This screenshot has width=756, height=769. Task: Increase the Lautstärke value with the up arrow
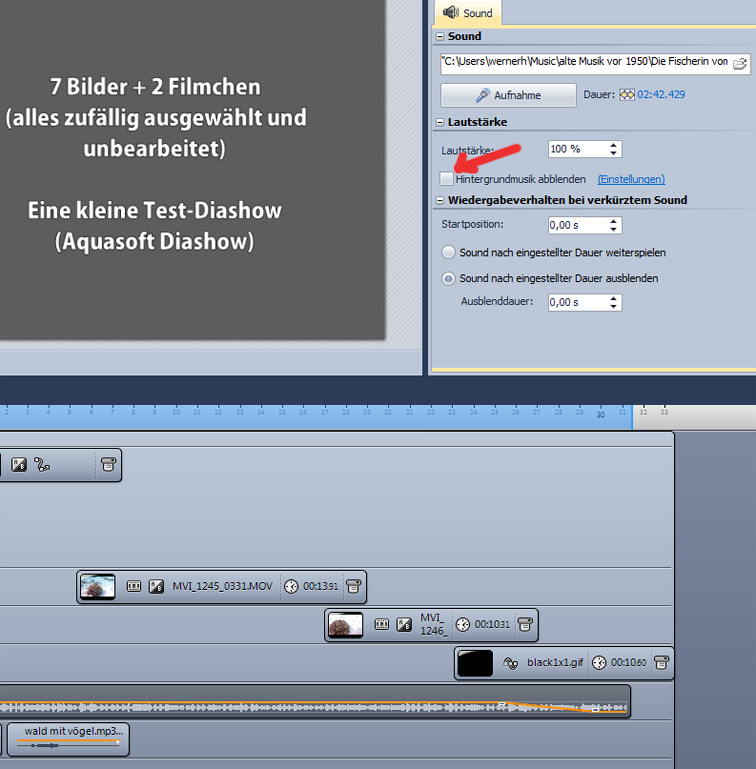coord(613,144)
